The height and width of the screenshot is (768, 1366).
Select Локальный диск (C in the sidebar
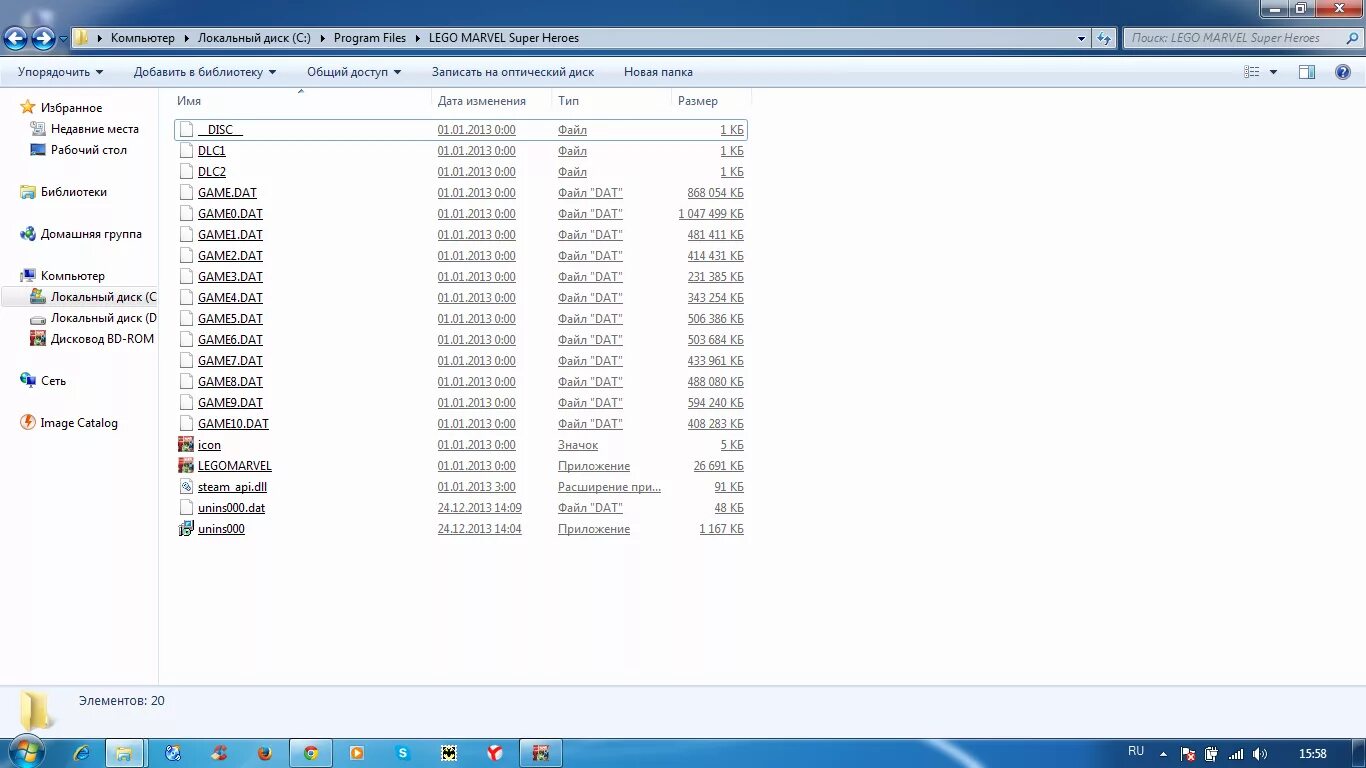[104, 297]
